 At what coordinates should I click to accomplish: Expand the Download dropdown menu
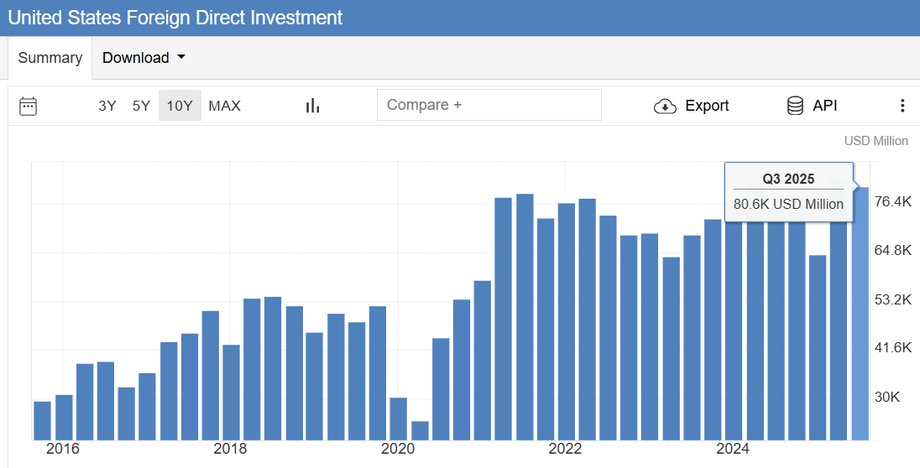(144, 58)
